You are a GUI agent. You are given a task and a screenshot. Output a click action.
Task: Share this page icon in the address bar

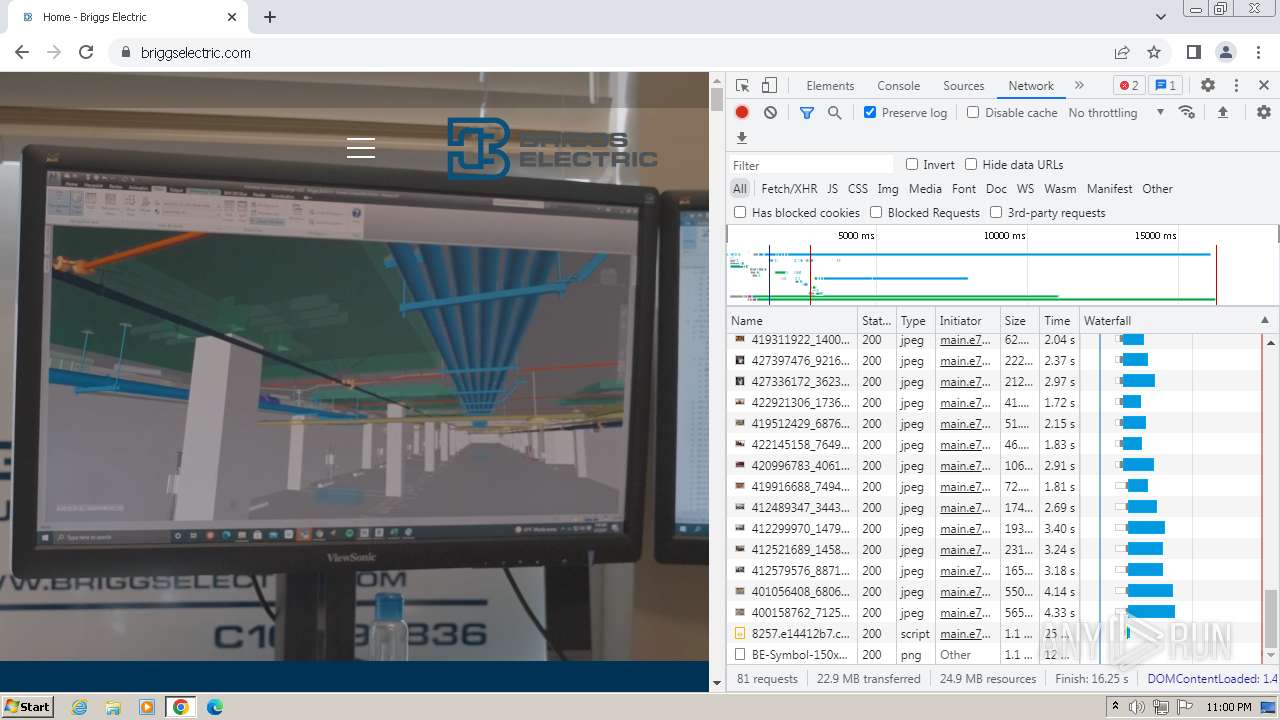pyautogui.click(x=1122, y=52)
